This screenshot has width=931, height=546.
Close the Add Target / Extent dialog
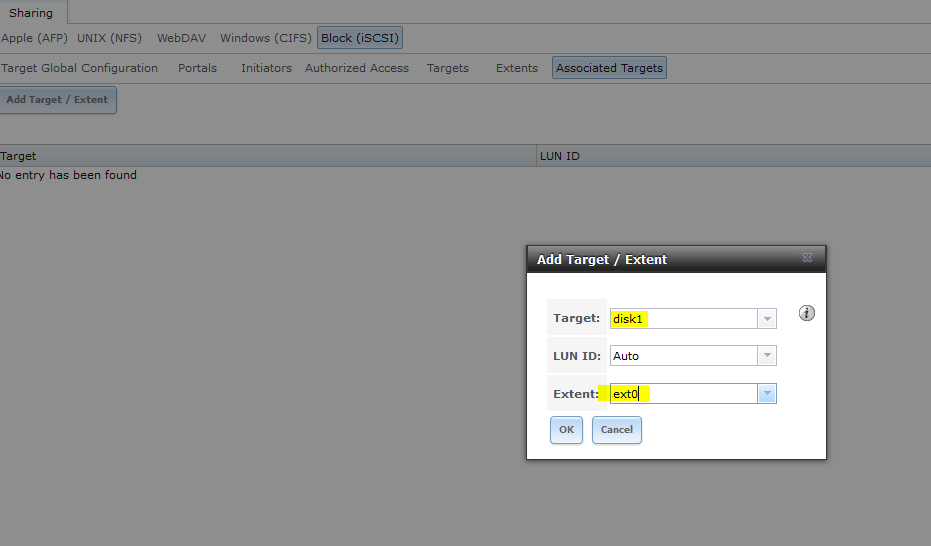(x=807, y=258)
